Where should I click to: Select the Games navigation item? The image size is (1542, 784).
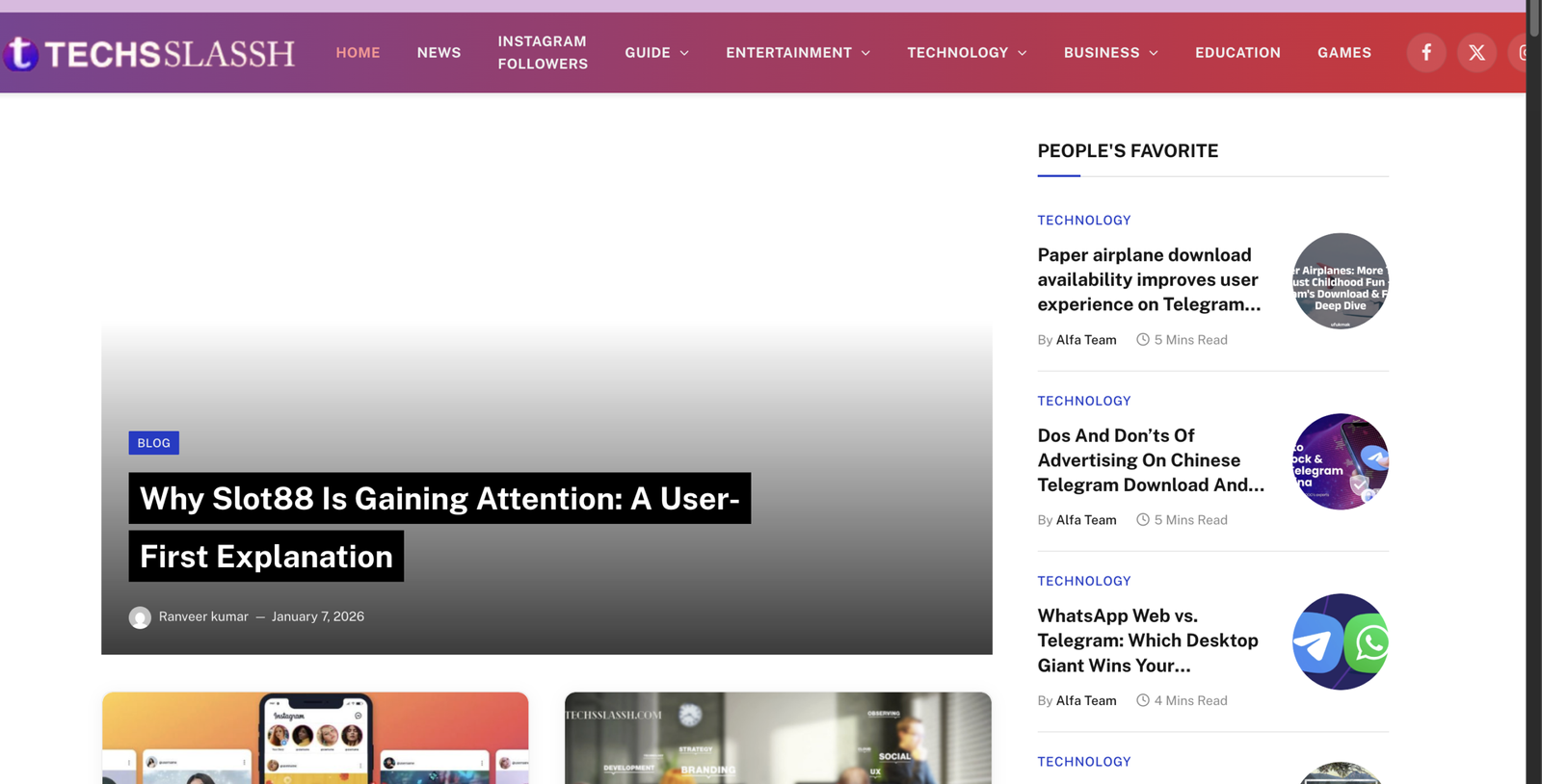1343,53
